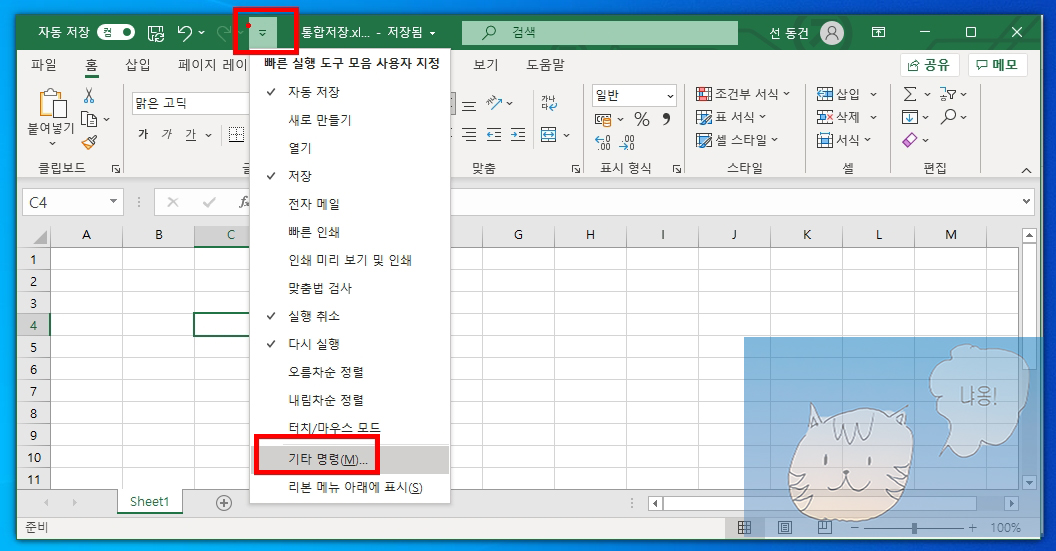The height and width of the screenshot is (551, 1056).
Task: Click the Increase Indent icon
Action: pos(518,135)
